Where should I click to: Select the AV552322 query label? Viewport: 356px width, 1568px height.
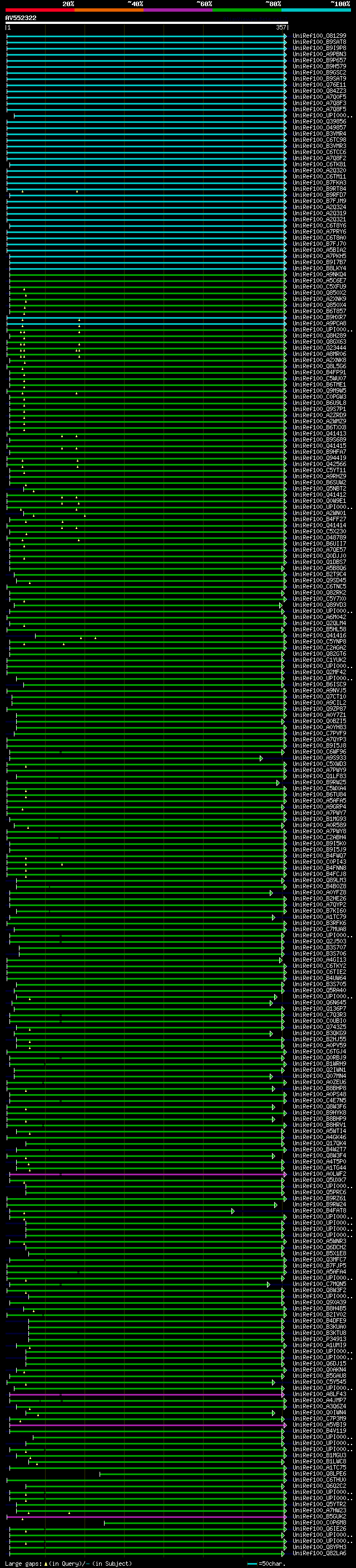21,18
